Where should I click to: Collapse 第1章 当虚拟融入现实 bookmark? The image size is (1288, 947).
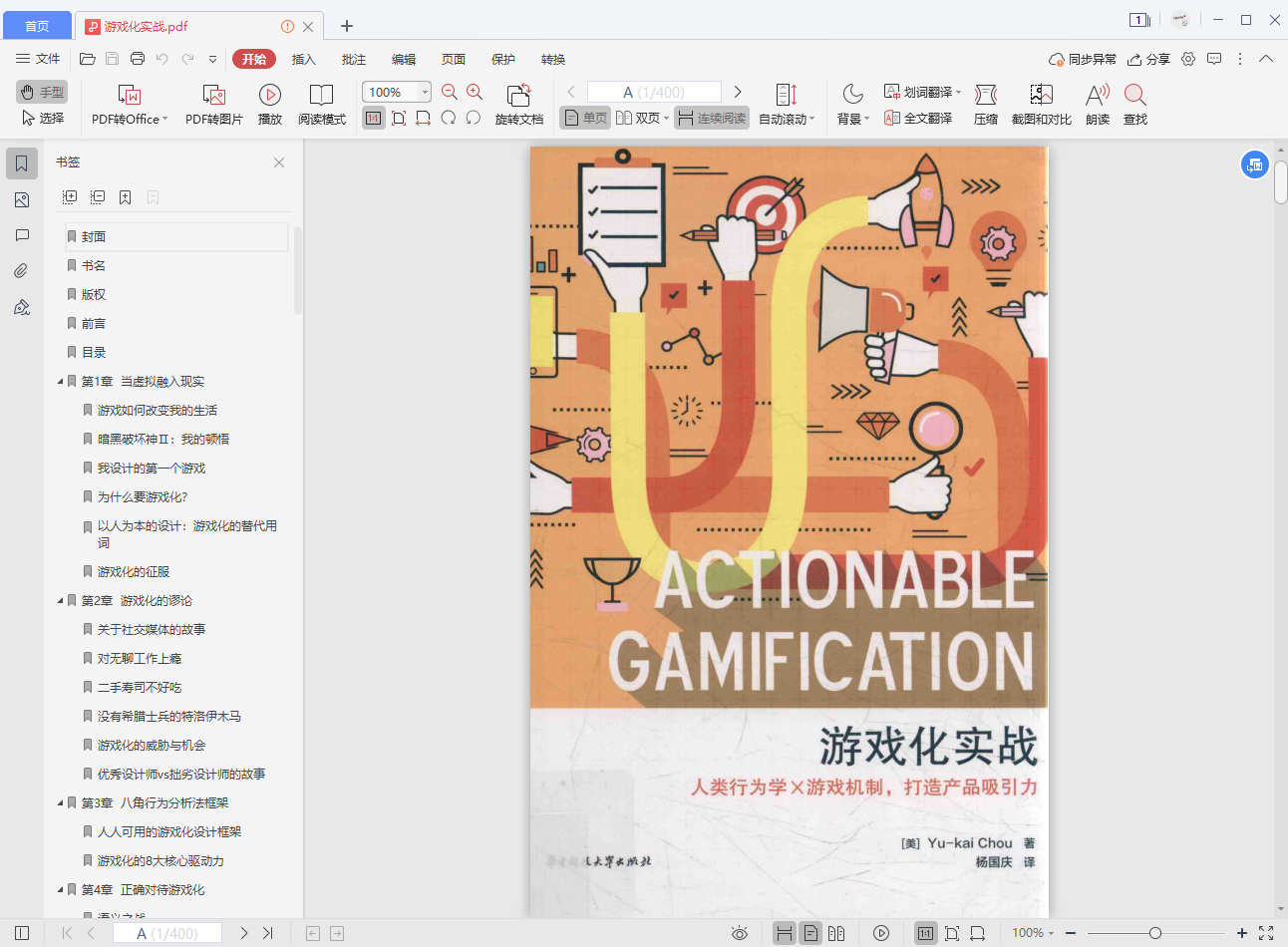coord(60,382)
